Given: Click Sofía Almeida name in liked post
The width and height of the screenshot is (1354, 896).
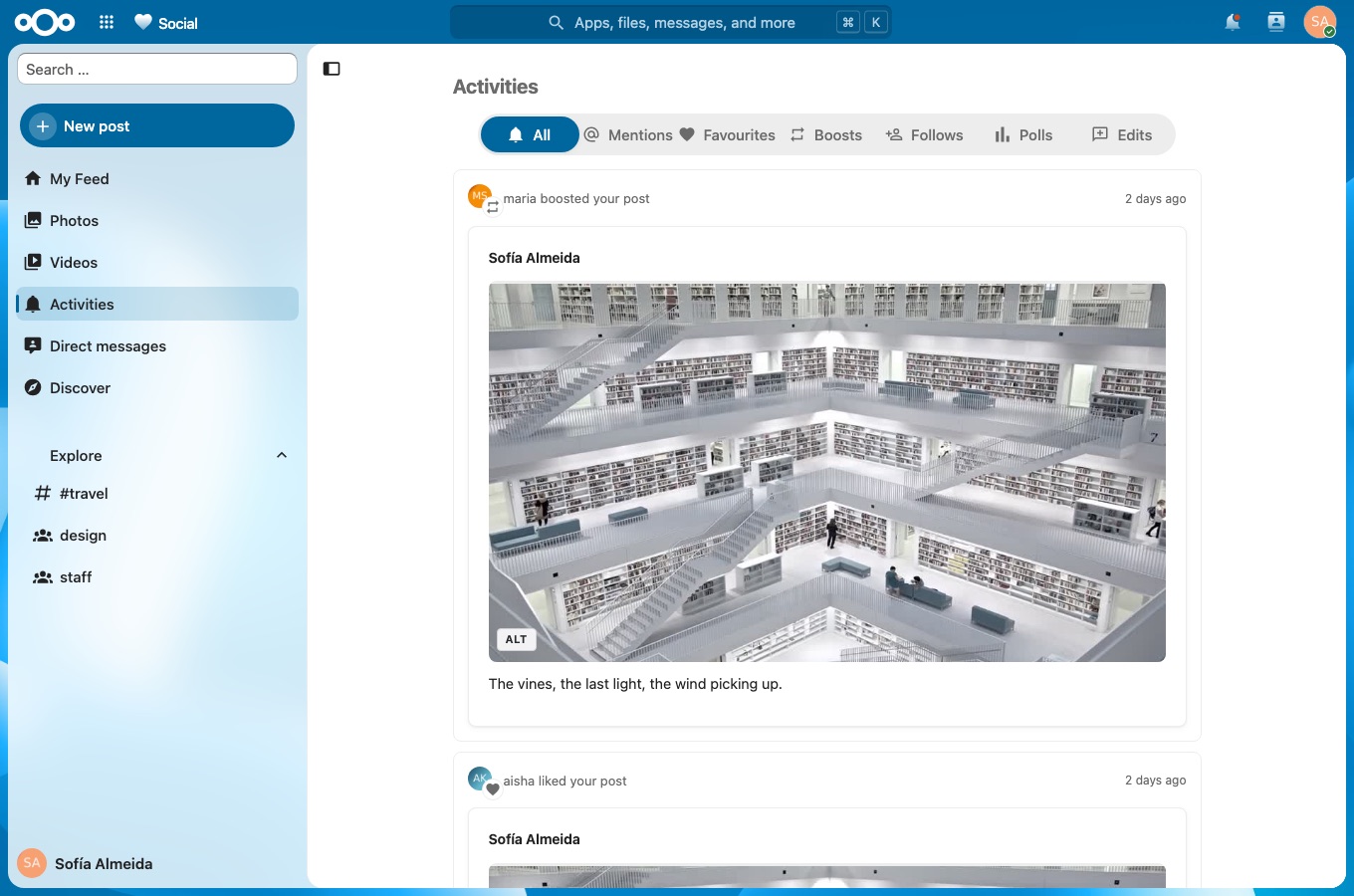Looking at the screenshot, I should pyautogui.click(x=535, y=839).
